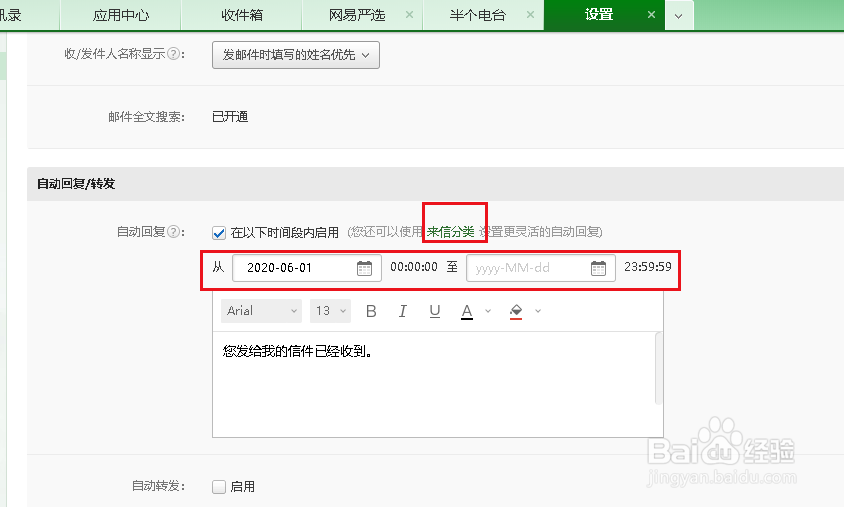
Task: Click the 已开通 full-text search status
Action: pyautogui.click(x=230, y=117)
